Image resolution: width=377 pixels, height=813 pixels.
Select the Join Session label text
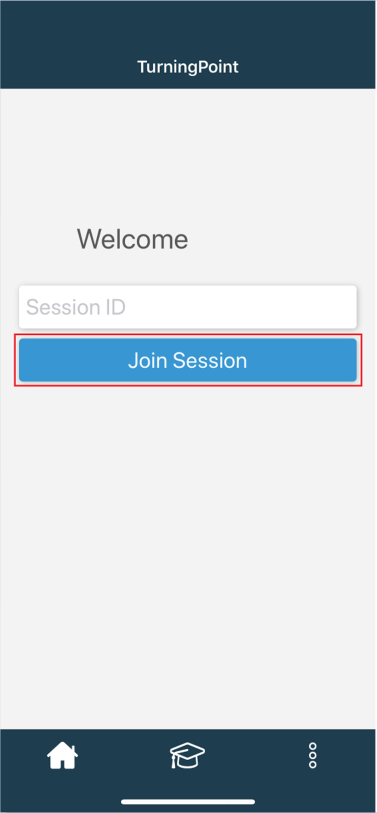pos(188,360)
